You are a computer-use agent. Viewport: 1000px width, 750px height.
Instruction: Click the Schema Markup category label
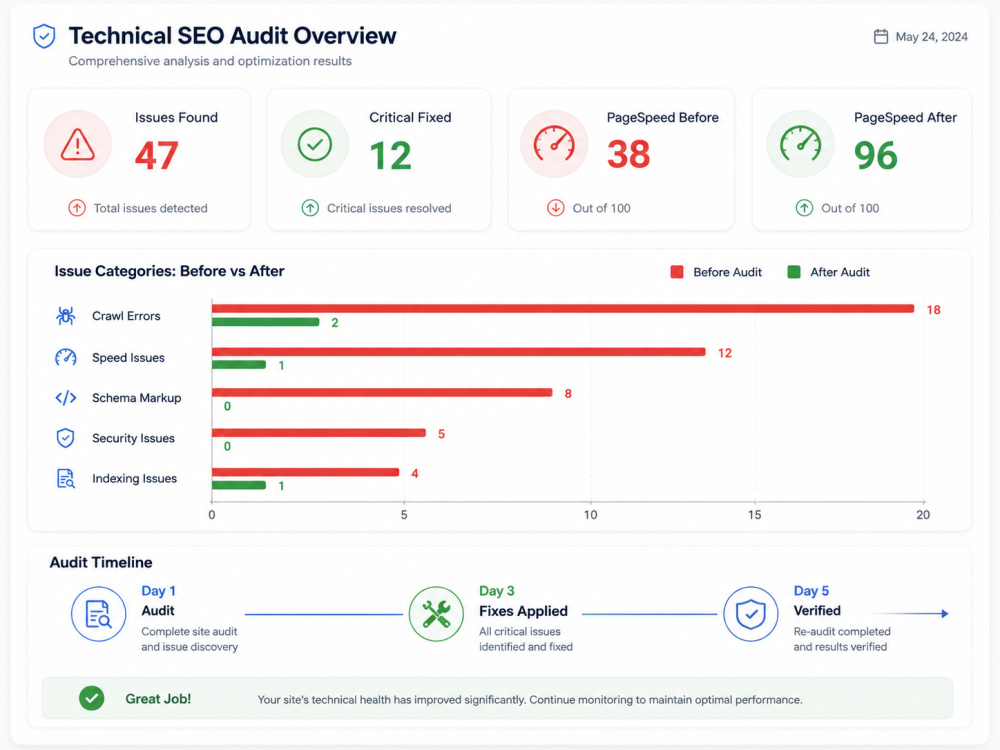pyautogui.click(x=136, y=398)
